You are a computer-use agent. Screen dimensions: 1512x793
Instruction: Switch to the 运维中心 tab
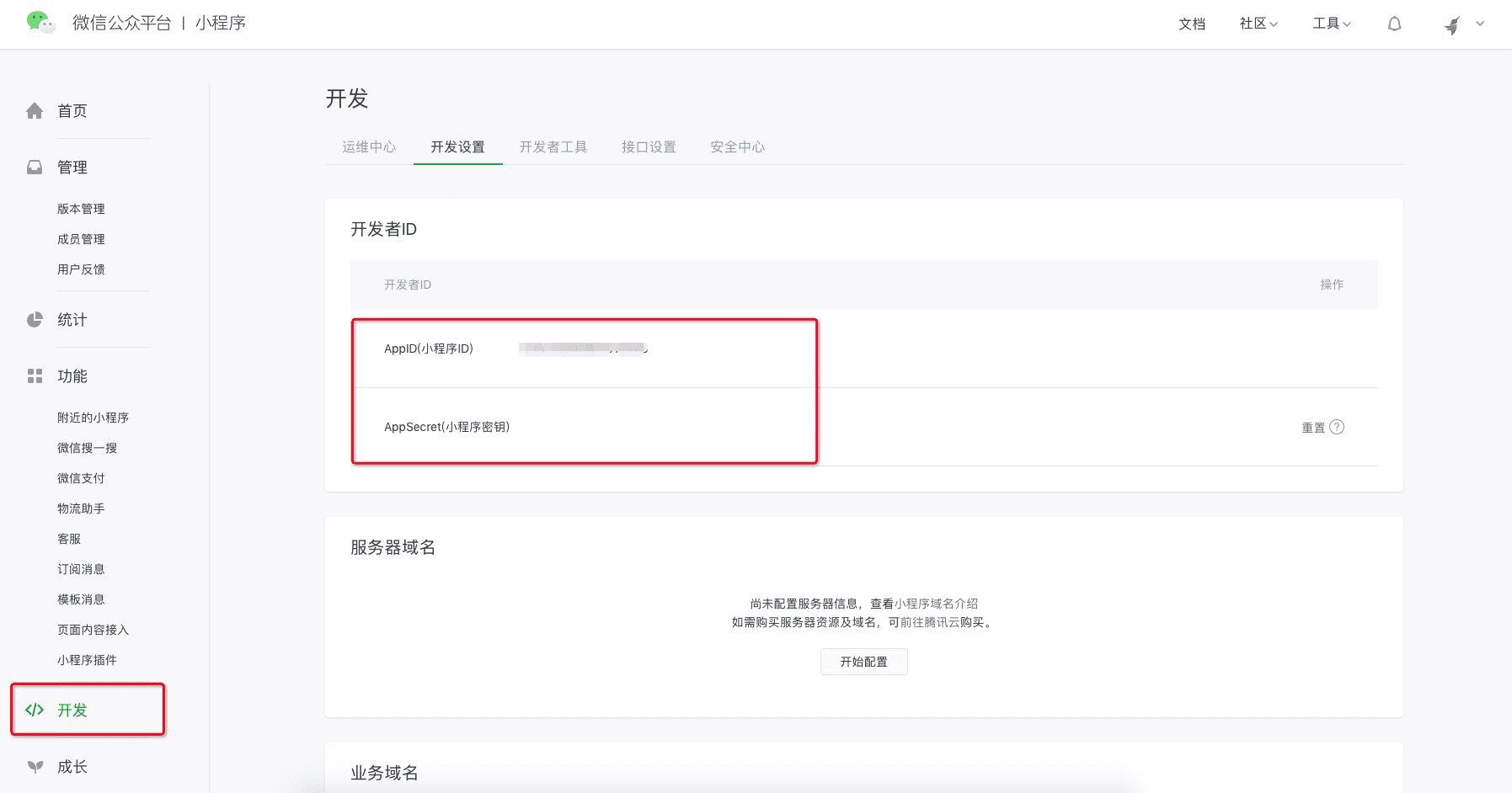pyautogui.click(x=369, y=146)
